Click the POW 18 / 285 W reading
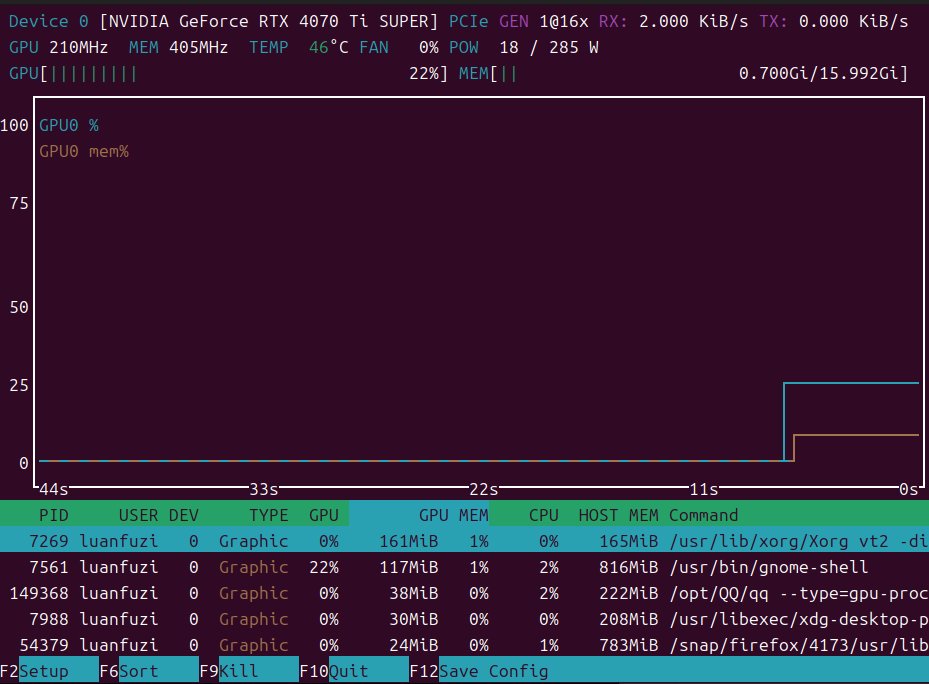 [x=524, y=47]
